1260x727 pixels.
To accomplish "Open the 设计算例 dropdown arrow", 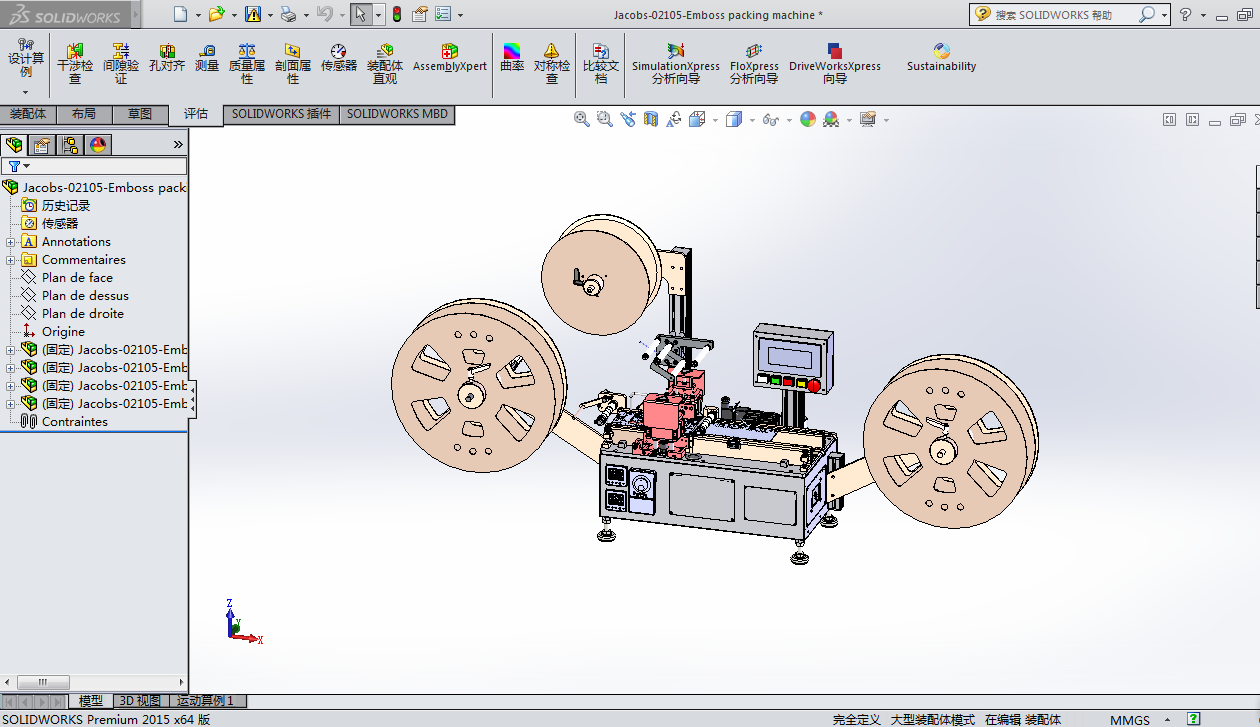I will click(26, 92).
